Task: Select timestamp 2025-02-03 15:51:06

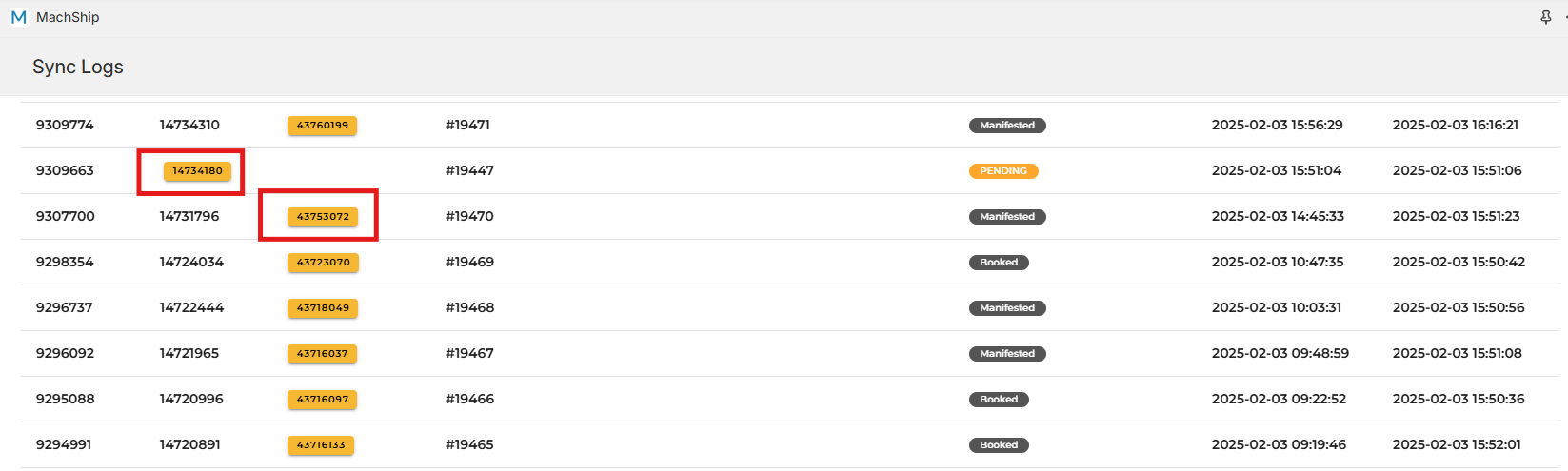Action: pos(1458,170)
